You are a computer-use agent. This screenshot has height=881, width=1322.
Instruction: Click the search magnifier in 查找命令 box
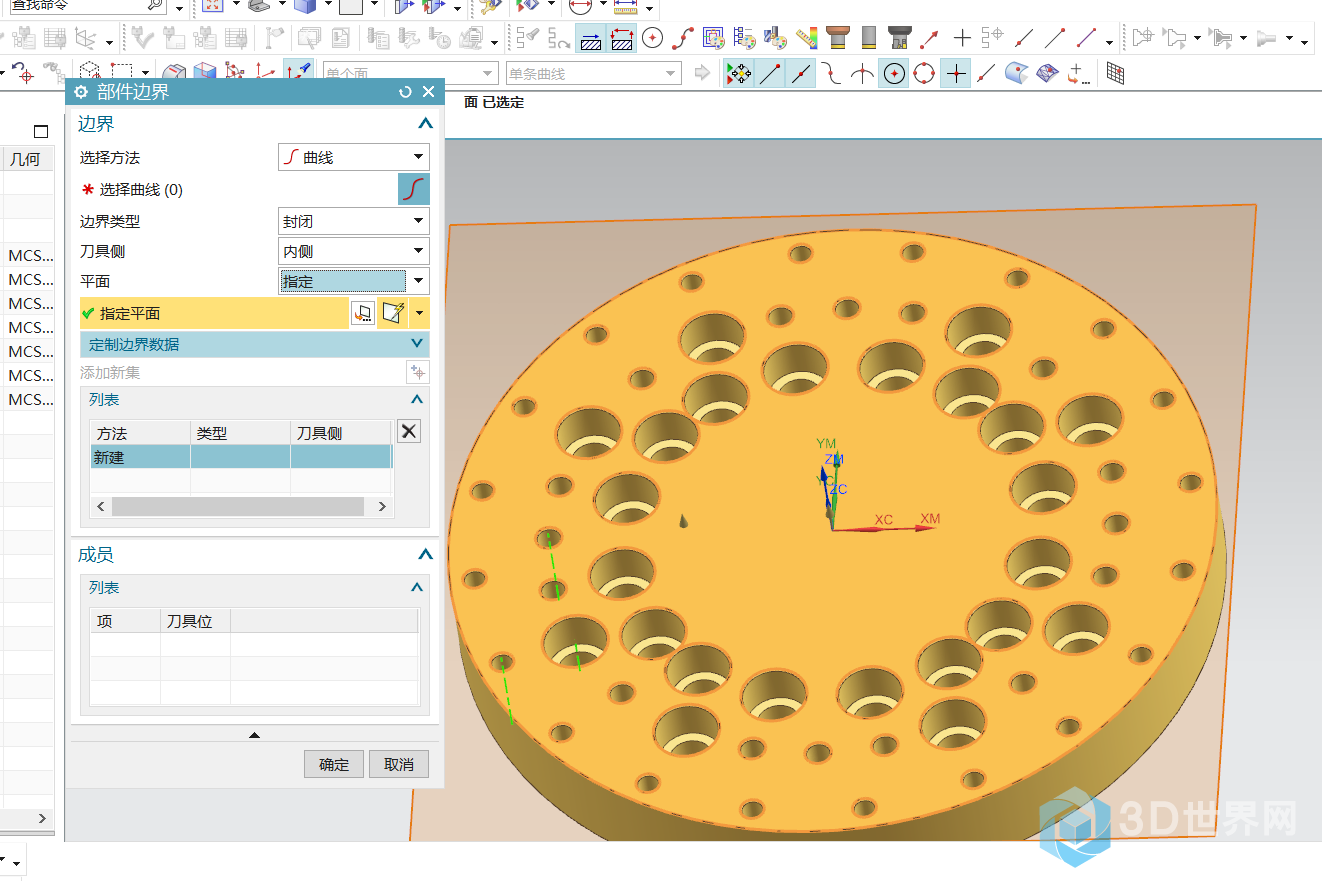click(154, 6)
